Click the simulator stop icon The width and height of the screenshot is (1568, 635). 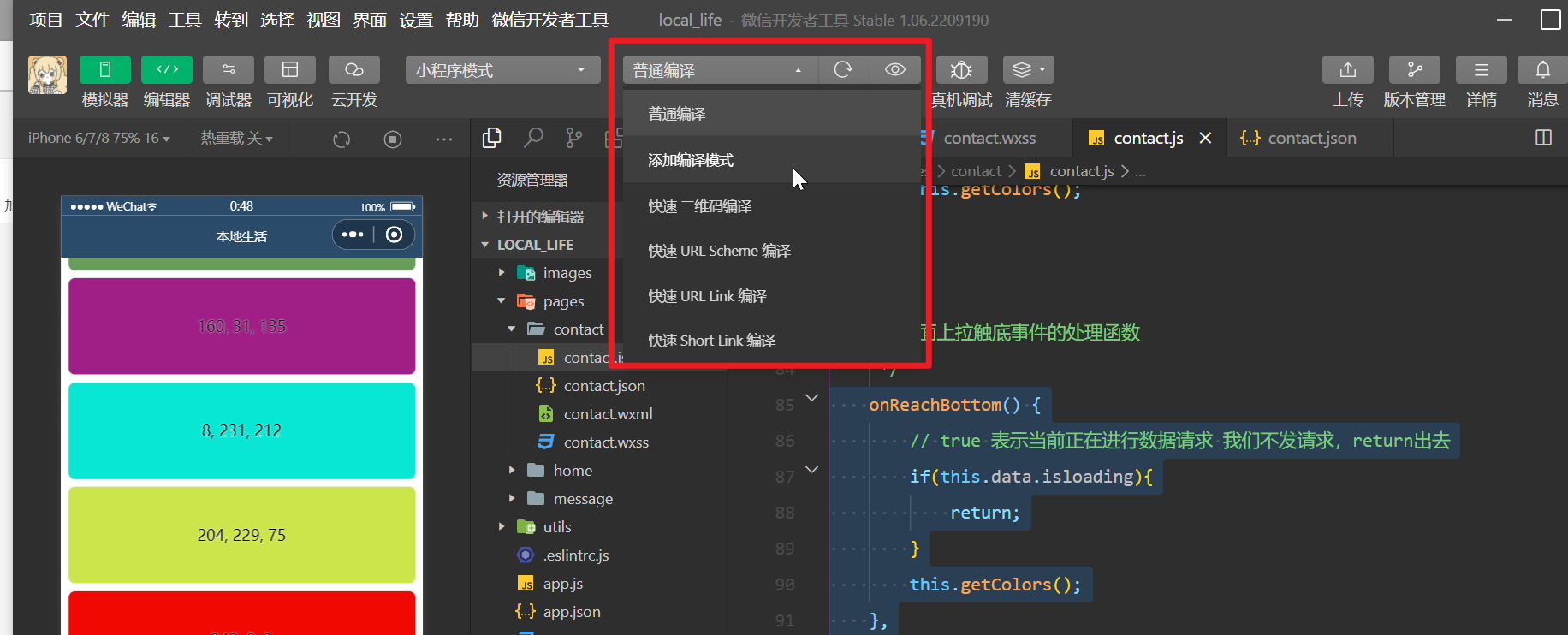click(393, 139)
